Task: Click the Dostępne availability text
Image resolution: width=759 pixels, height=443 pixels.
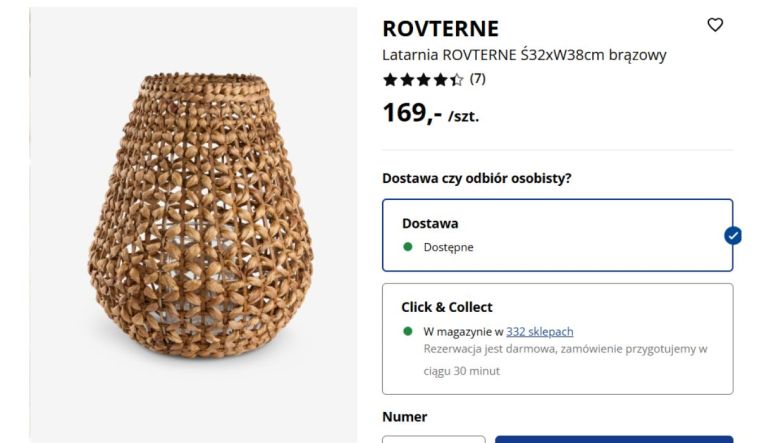Action: pos(448,247)
